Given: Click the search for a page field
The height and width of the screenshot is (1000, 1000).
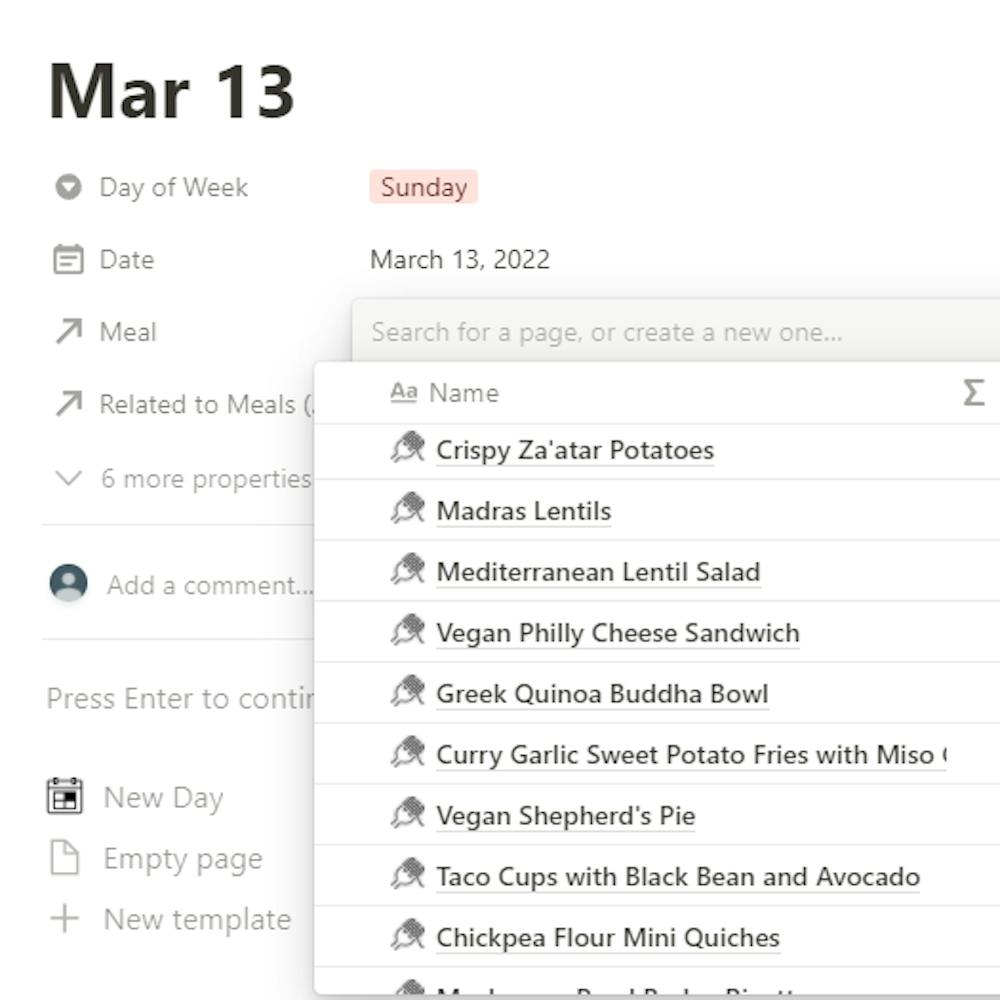Looking at the screenshot, I should pos(676,332).
